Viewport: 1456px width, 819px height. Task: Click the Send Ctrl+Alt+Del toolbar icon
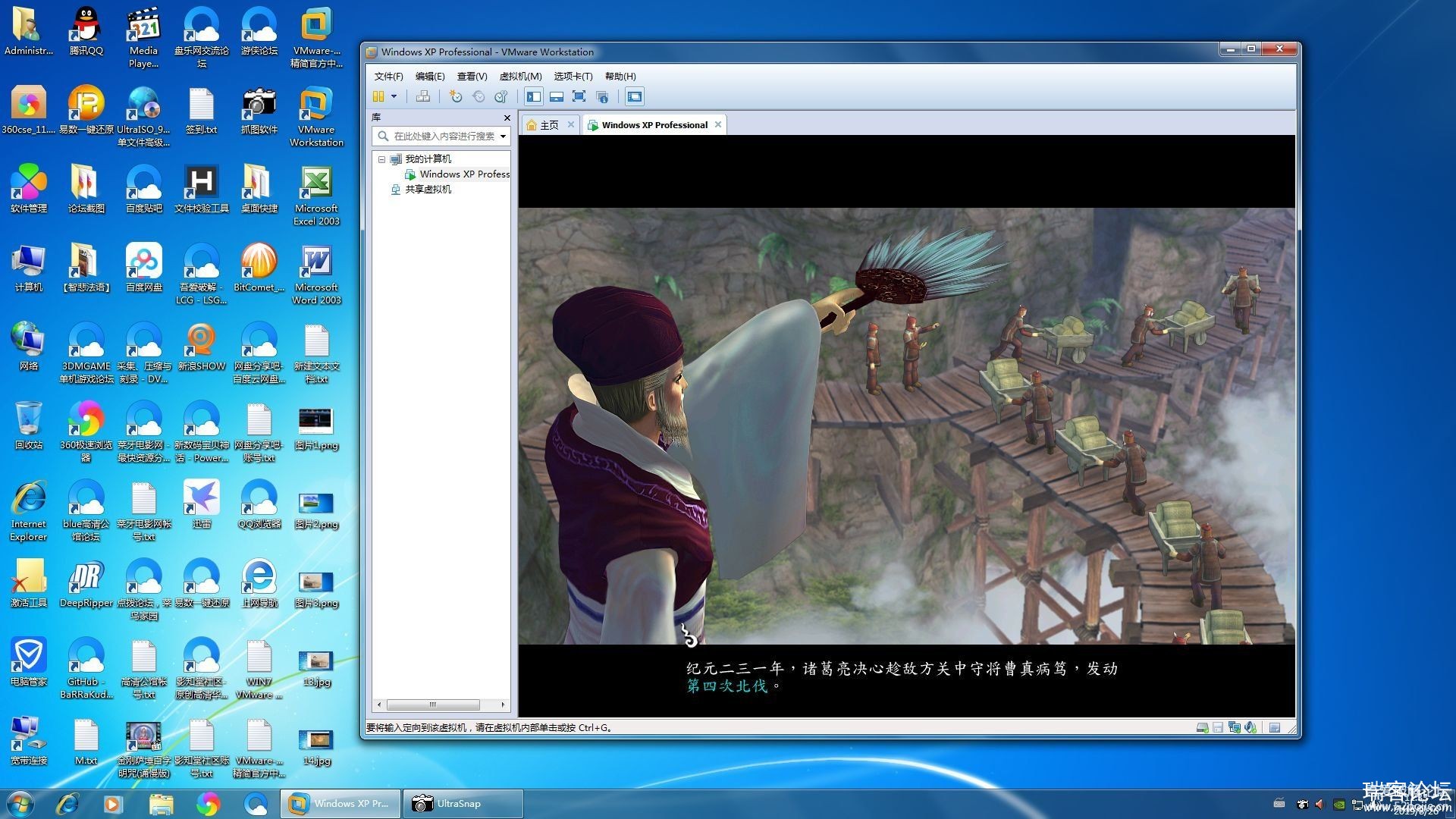click(423, 96)
